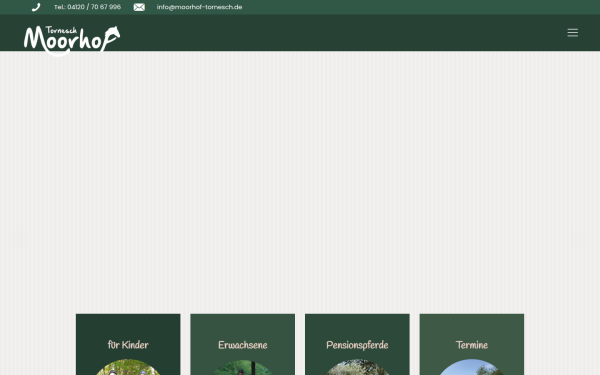Click the für Kinder circular photo

[128, 367]
